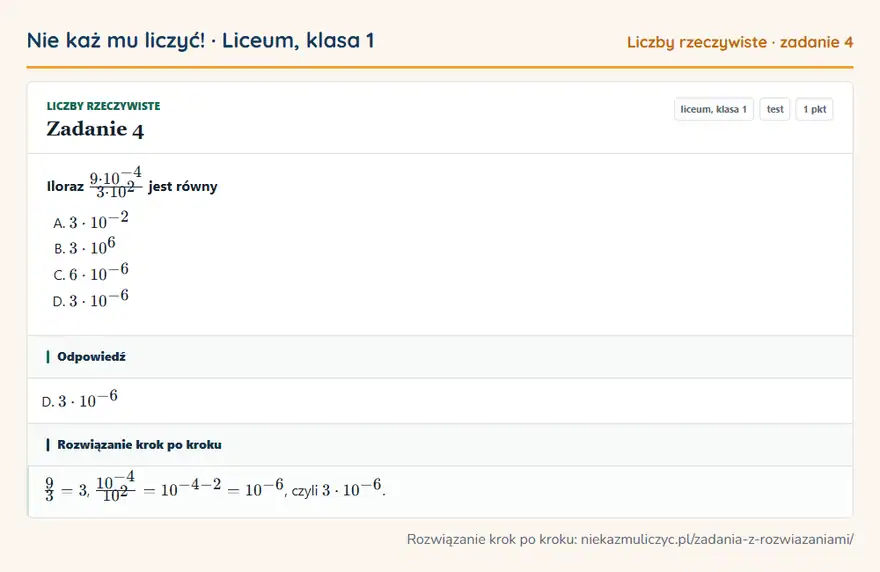Collapse the Odpowiedź section header
The height and width of the screenshot is (572, 880).
(440, 357)
